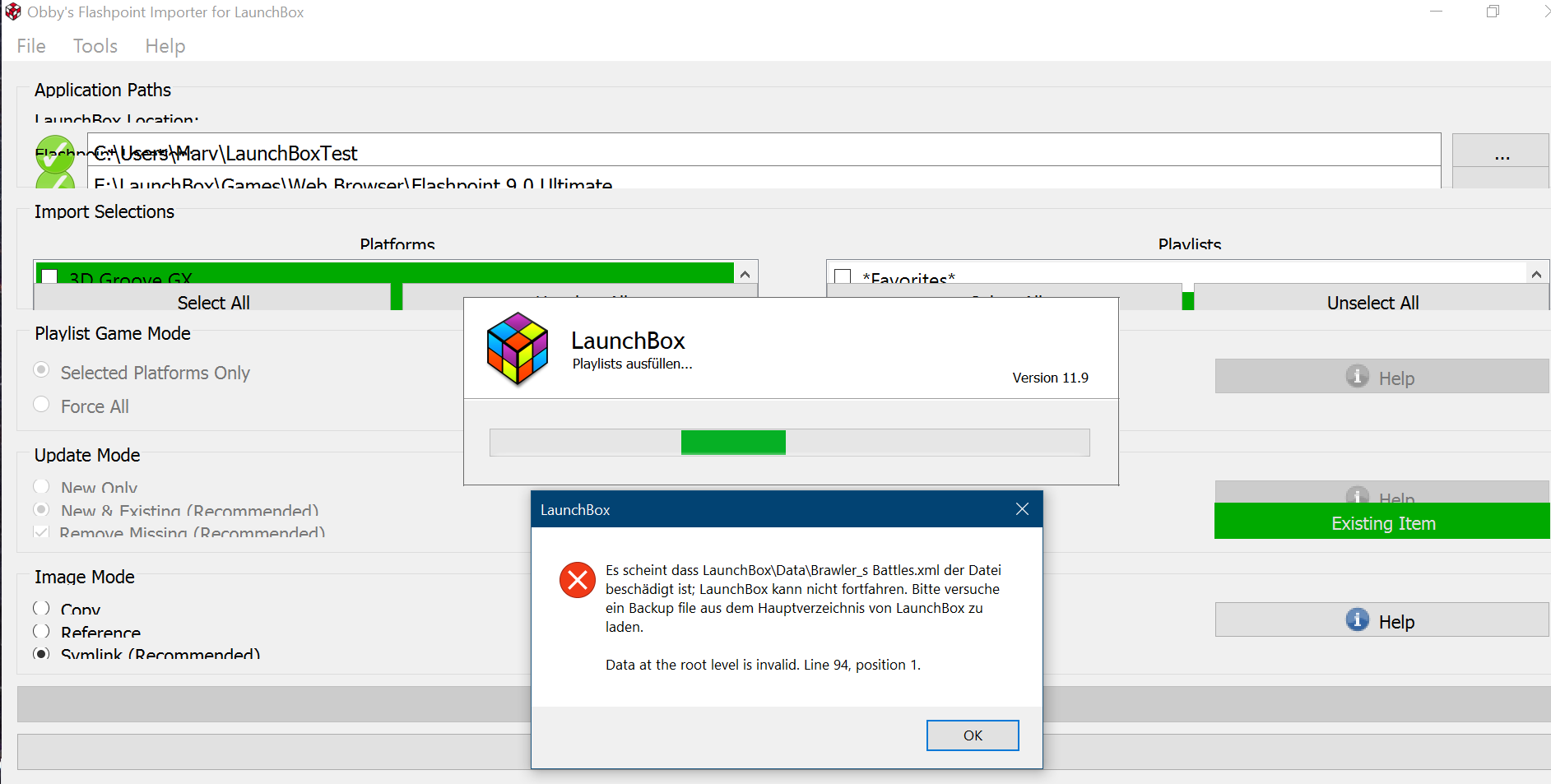Click the Flashpoint Importer app icon in title bar

point(12,12)
